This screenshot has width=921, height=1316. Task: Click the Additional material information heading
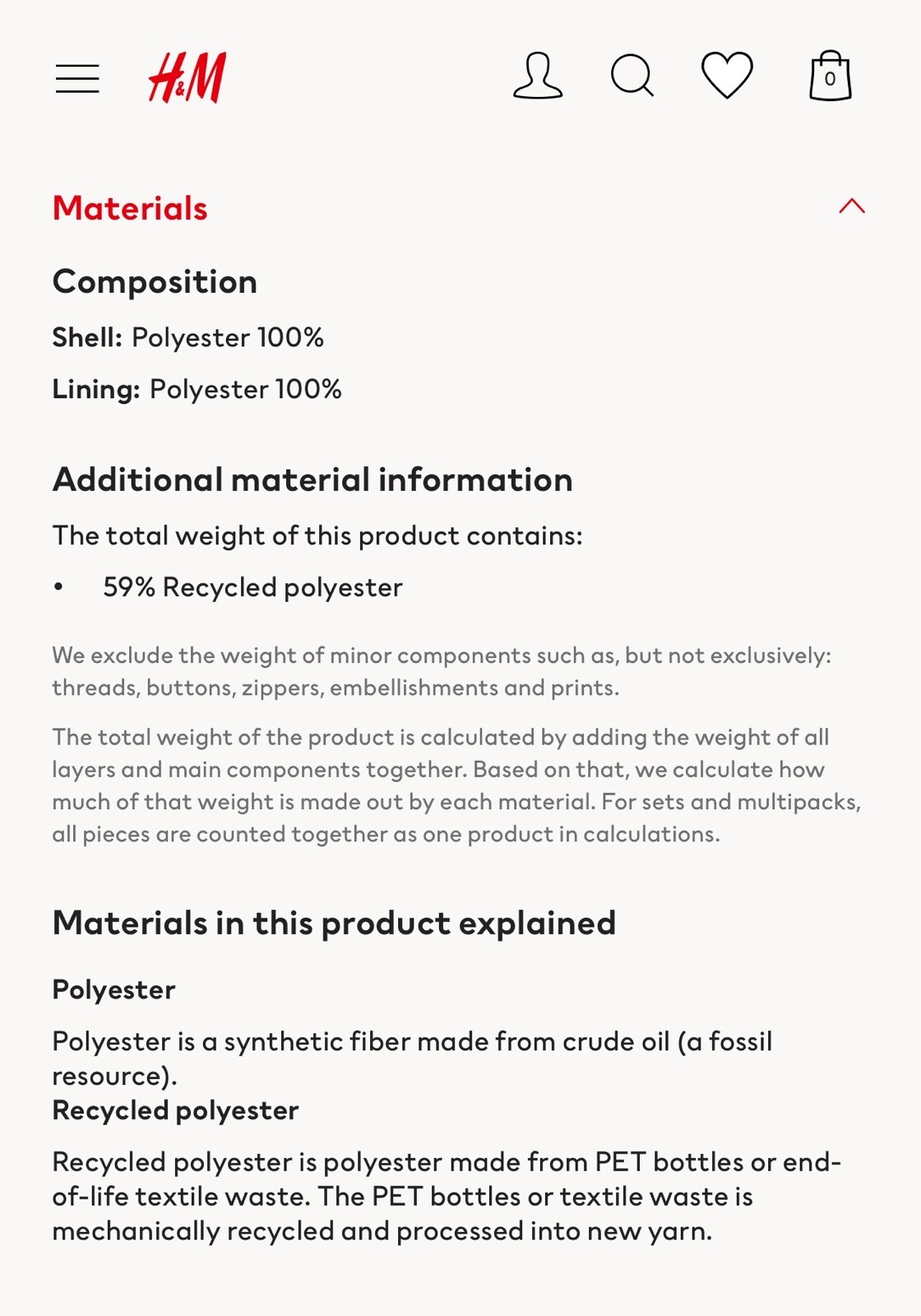(312, 480)
